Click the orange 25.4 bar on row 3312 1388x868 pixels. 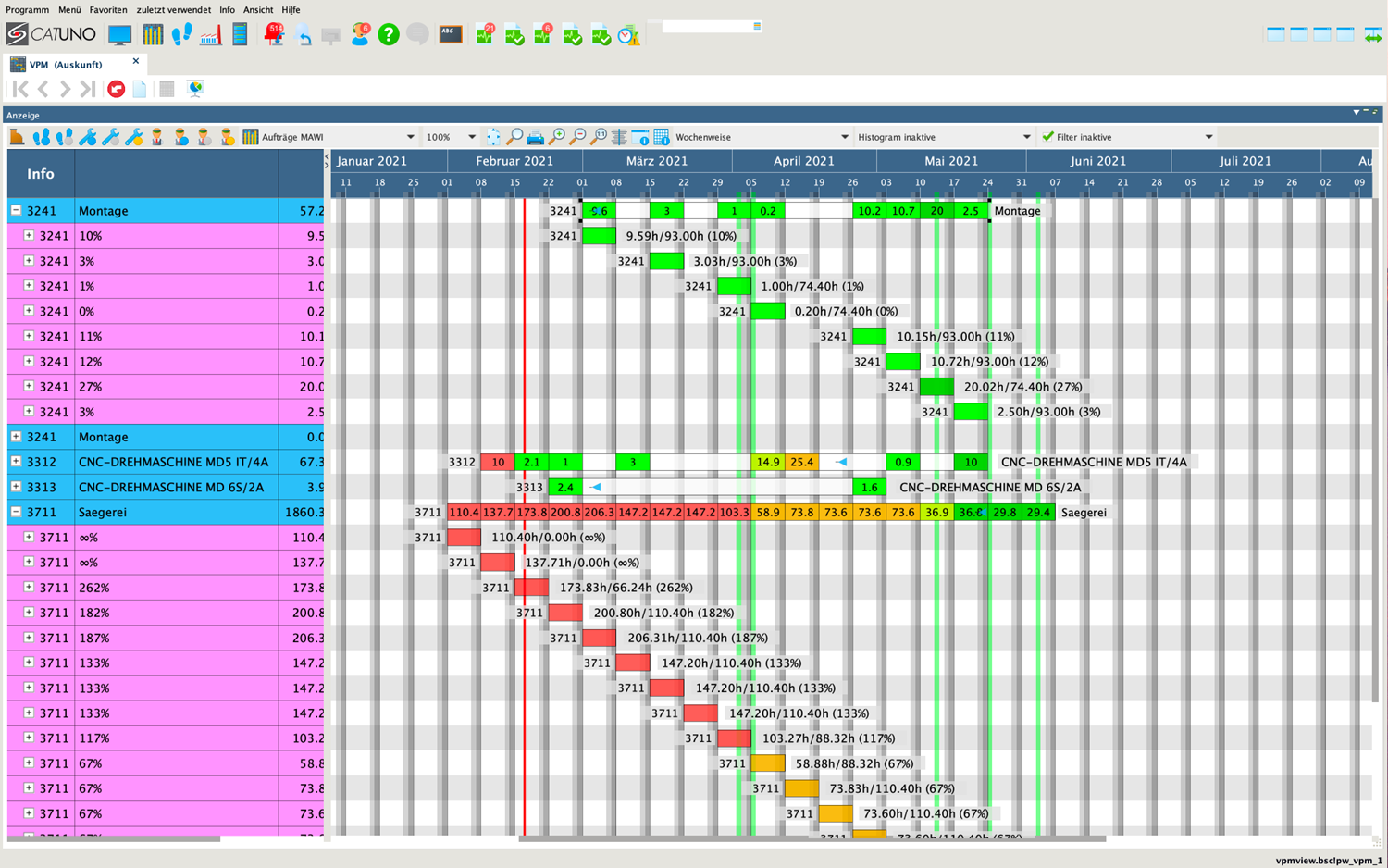pyautogui.click(x=801, y=461)
